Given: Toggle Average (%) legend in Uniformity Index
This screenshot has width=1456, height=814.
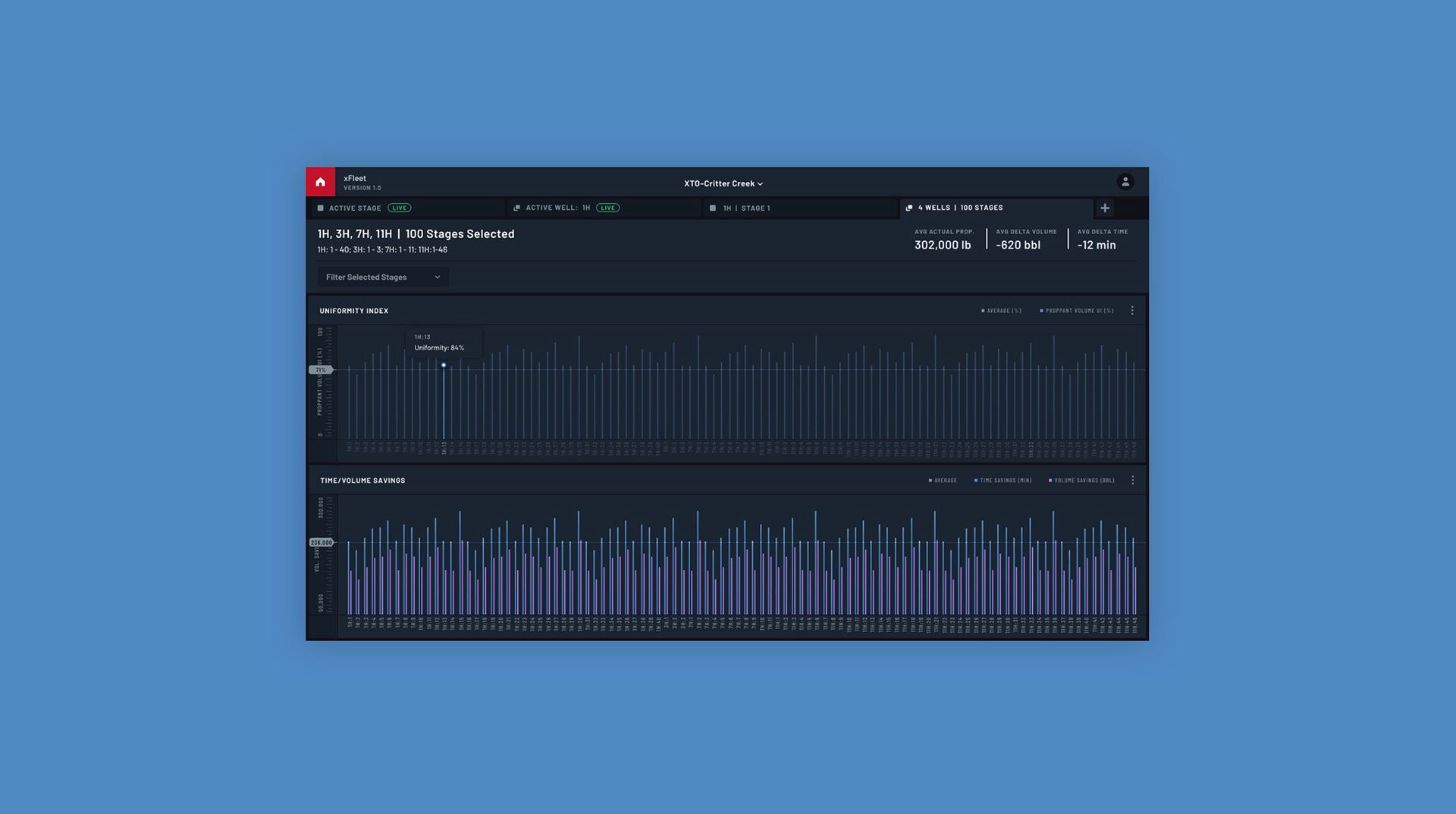Looking at the screenshot, I should pyautogui.click(x=1002, y=311).
